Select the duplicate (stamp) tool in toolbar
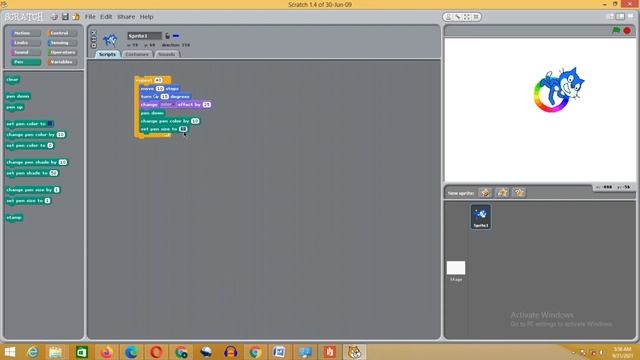Screen dimensions: 640x360 click(x=449, y=17)
